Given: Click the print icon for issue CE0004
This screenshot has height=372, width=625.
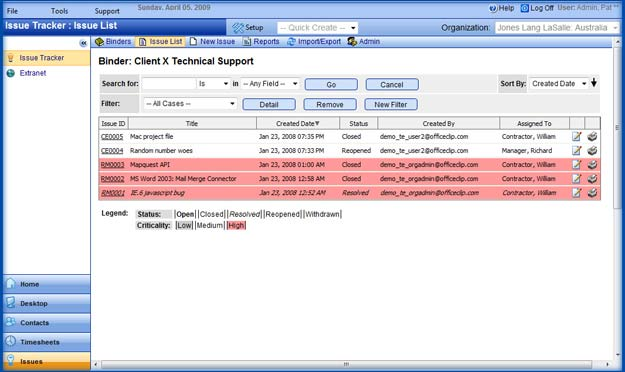Looking at the screenshot, I should tap(592, 151).
